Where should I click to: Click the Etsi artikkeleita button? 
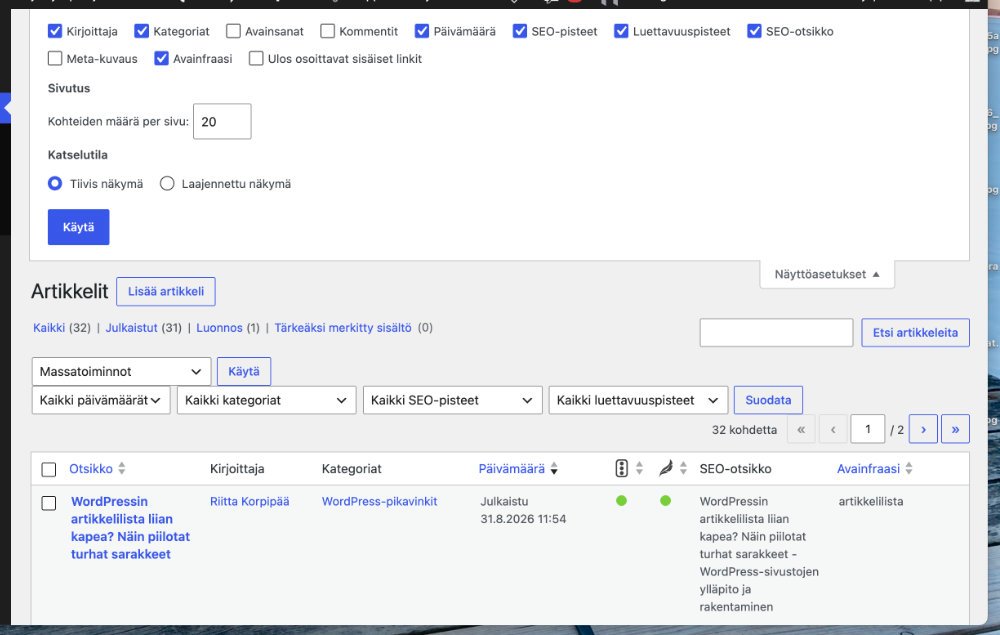[915, 332]
